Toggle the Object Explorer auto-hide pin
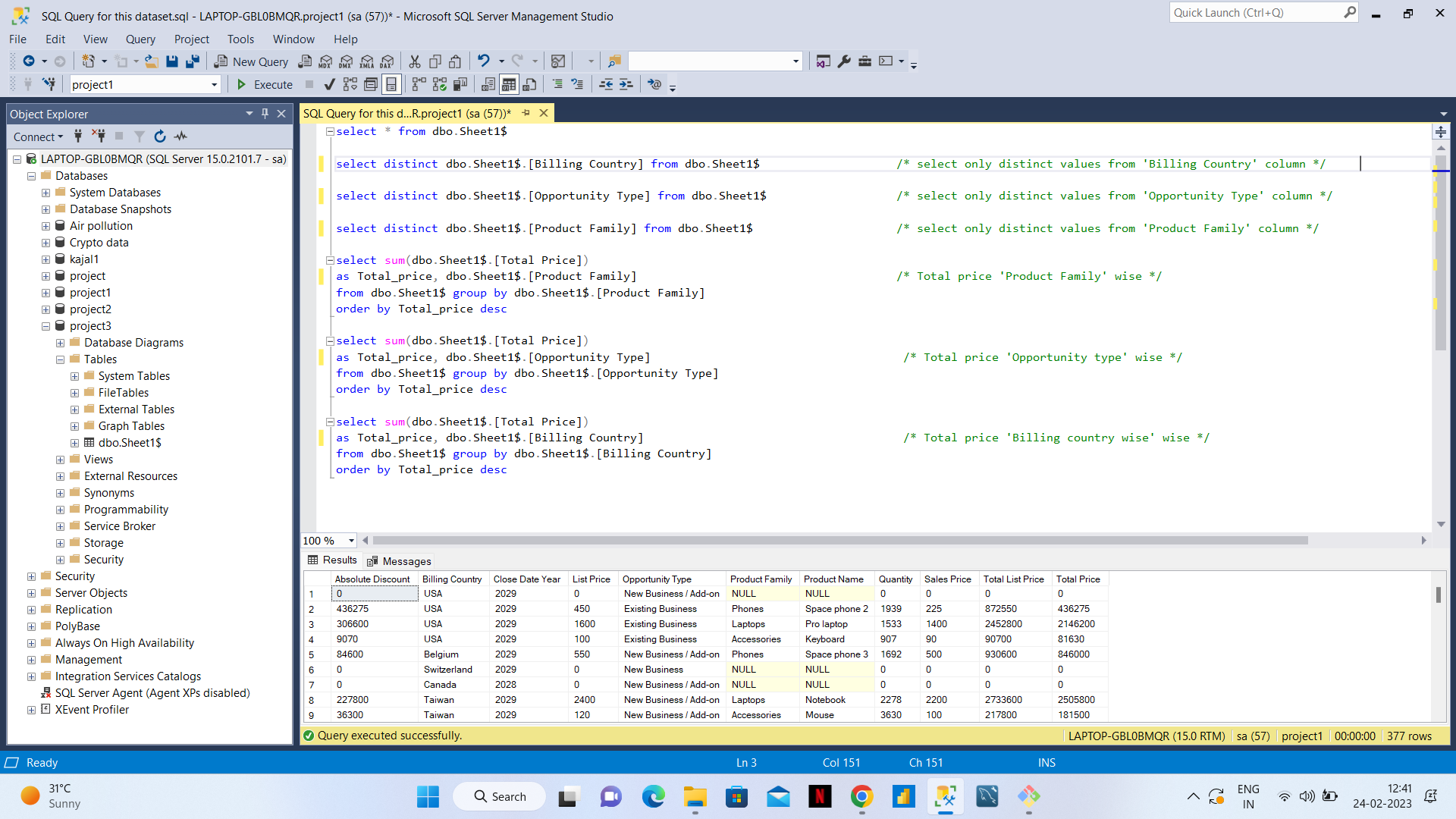 (x=265, y=113)
